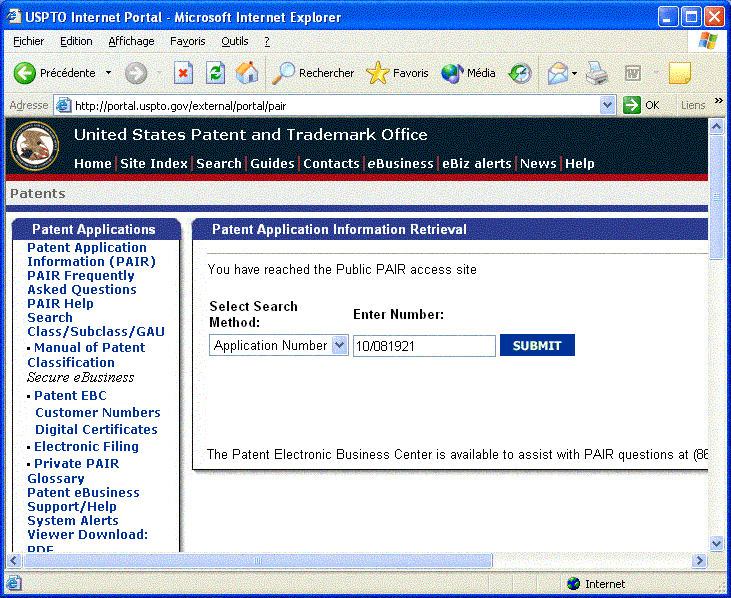
Task: Open the Patent EBC link
Action: click(x=70, y=396)
